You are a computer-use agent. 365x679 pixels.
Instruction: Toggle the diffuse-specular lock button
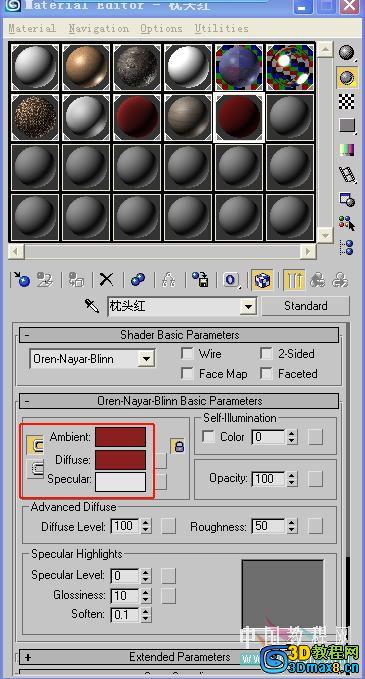click(x=35, y=469)
